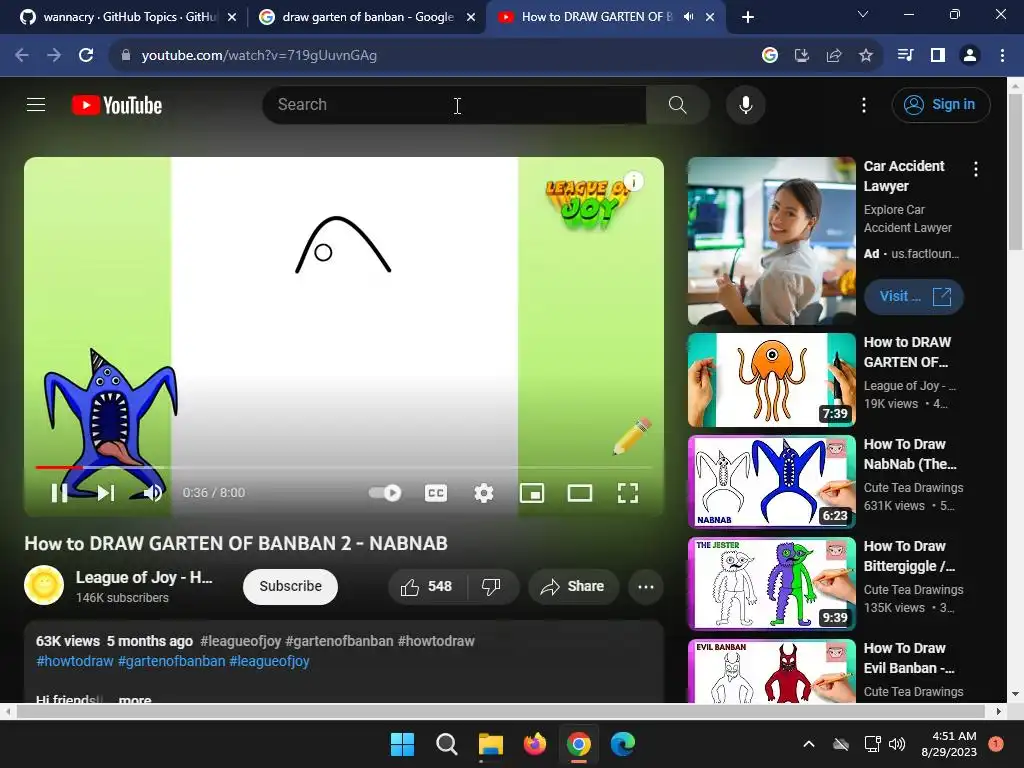Install app icon in address bar
This screenshot has height=768, width=1024.
coord(801,56)
